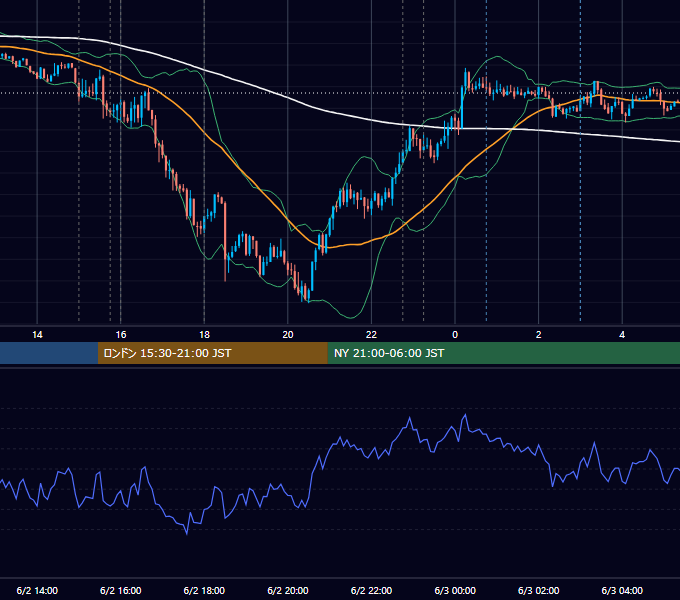680x600 pixels.
Task: Click the blue session bar before London
Action: [49, 353]
